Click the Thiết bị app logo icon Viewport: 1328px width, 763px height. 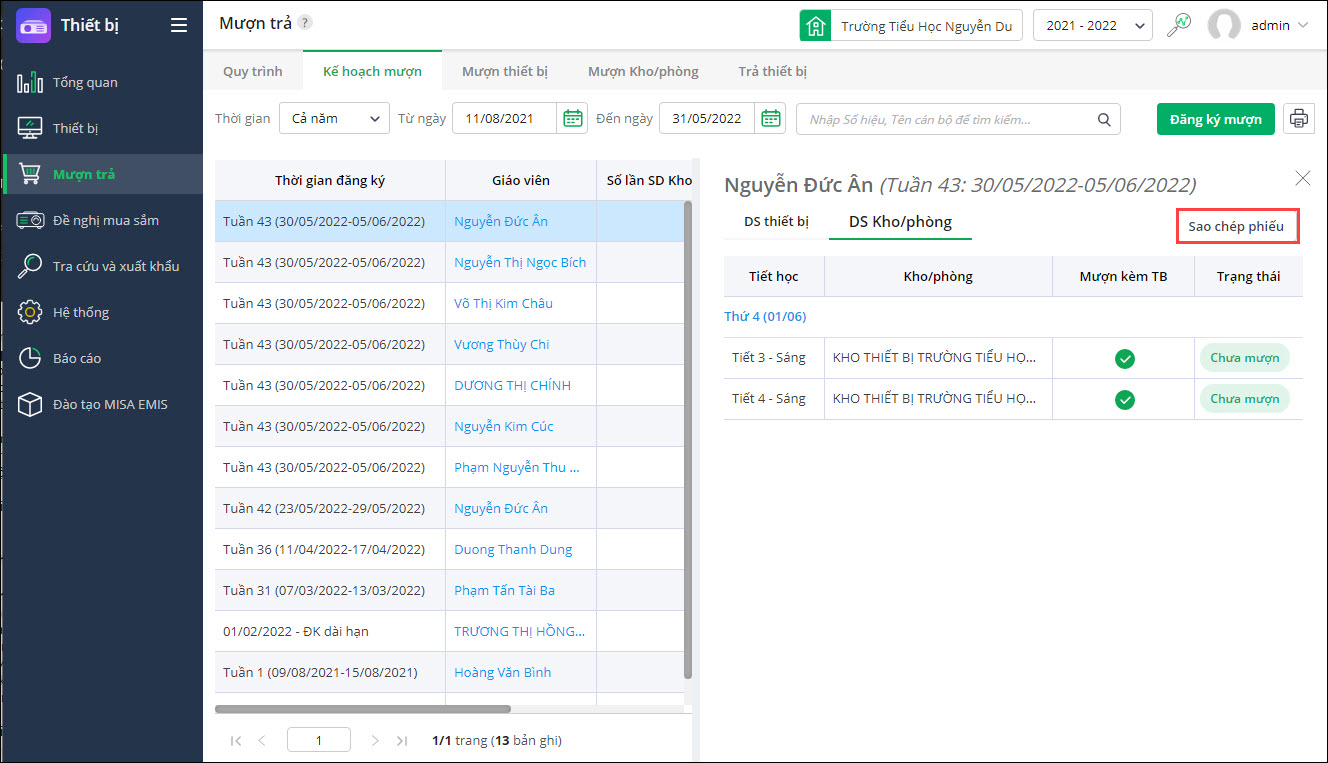tap(33, 25)
